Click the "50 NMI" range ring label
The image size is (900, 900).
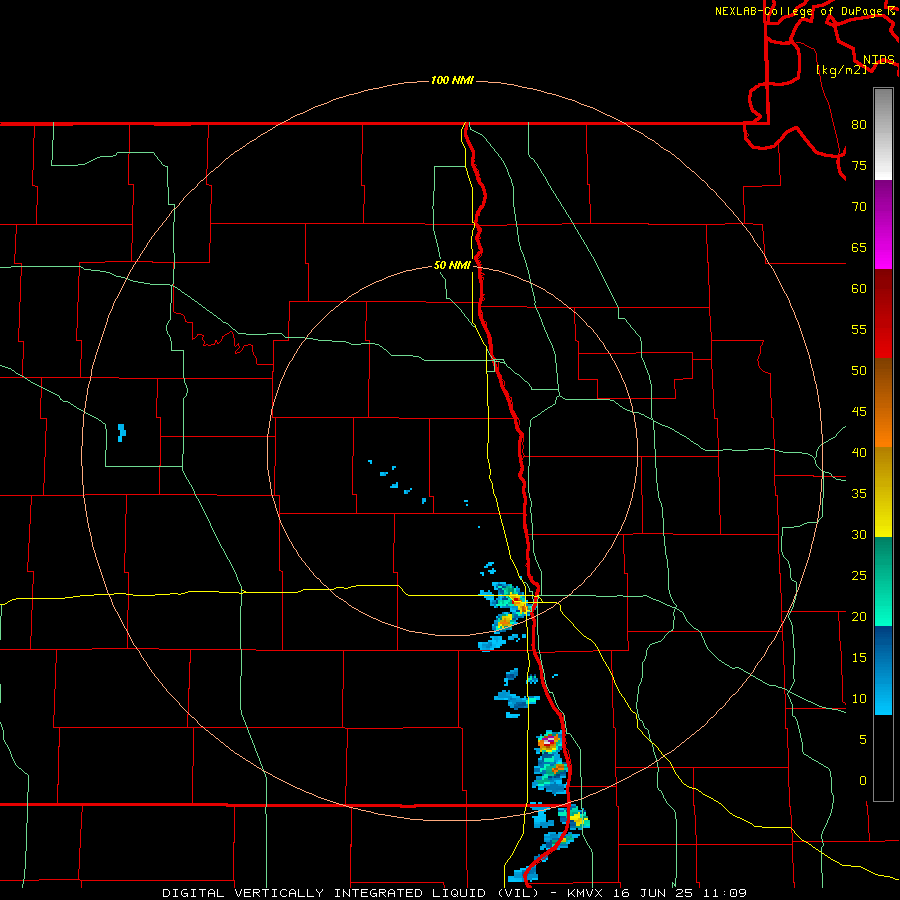tap(452, 265)
